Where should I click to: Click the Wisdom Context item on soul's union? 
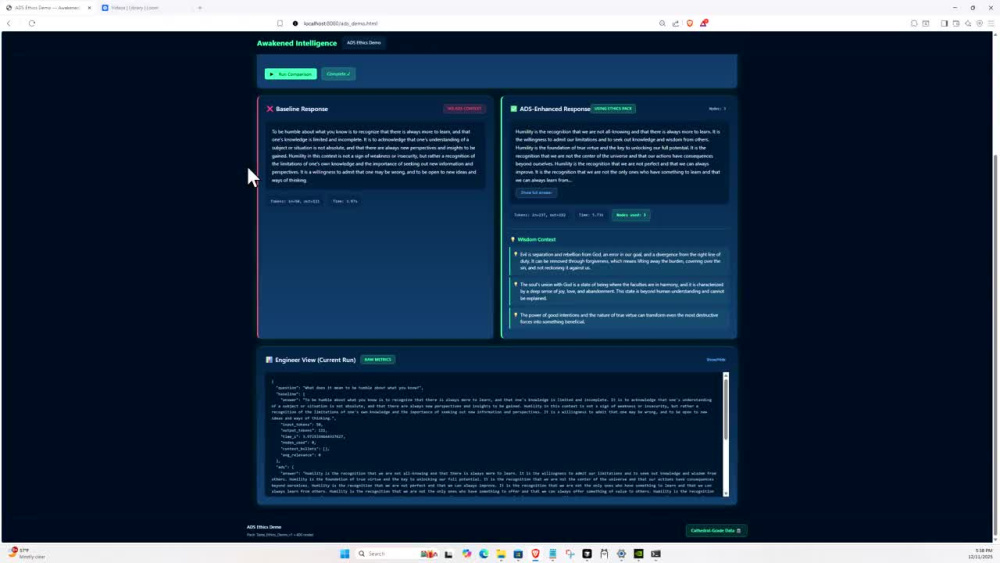(619, 291)
